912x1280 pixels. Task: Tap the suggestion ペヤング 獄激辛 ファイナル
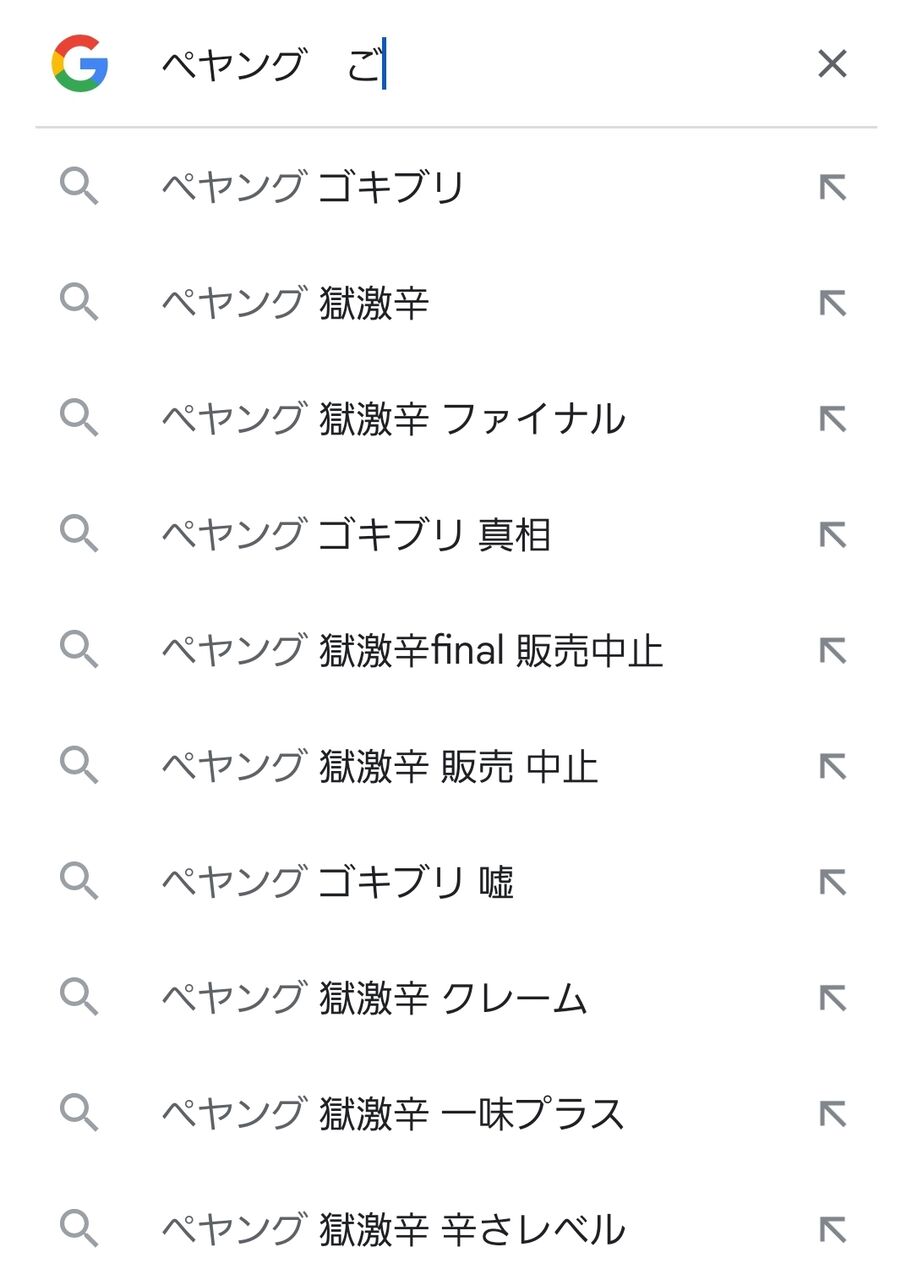[393, 419]
